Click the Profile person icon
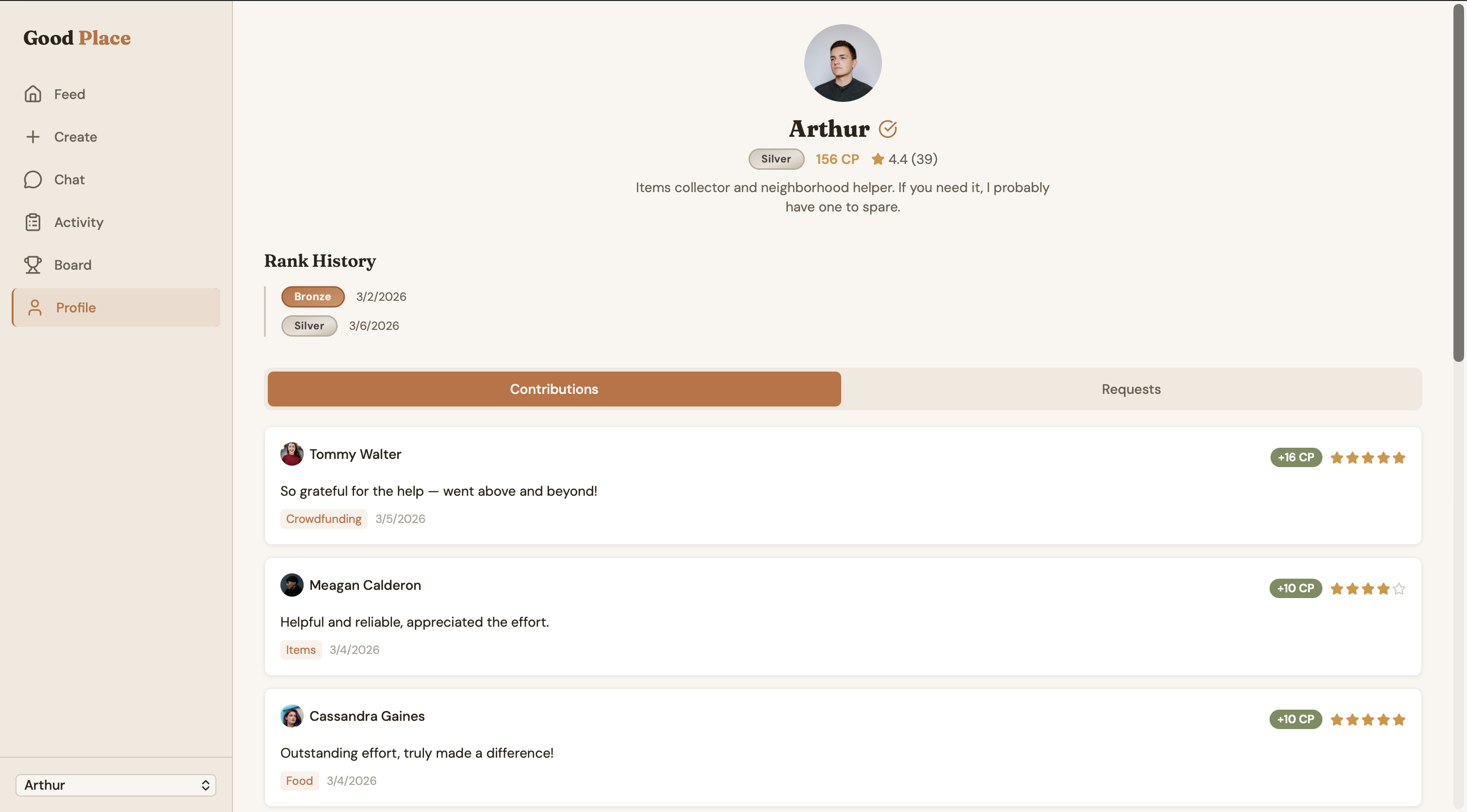 [x=35, y=308]
